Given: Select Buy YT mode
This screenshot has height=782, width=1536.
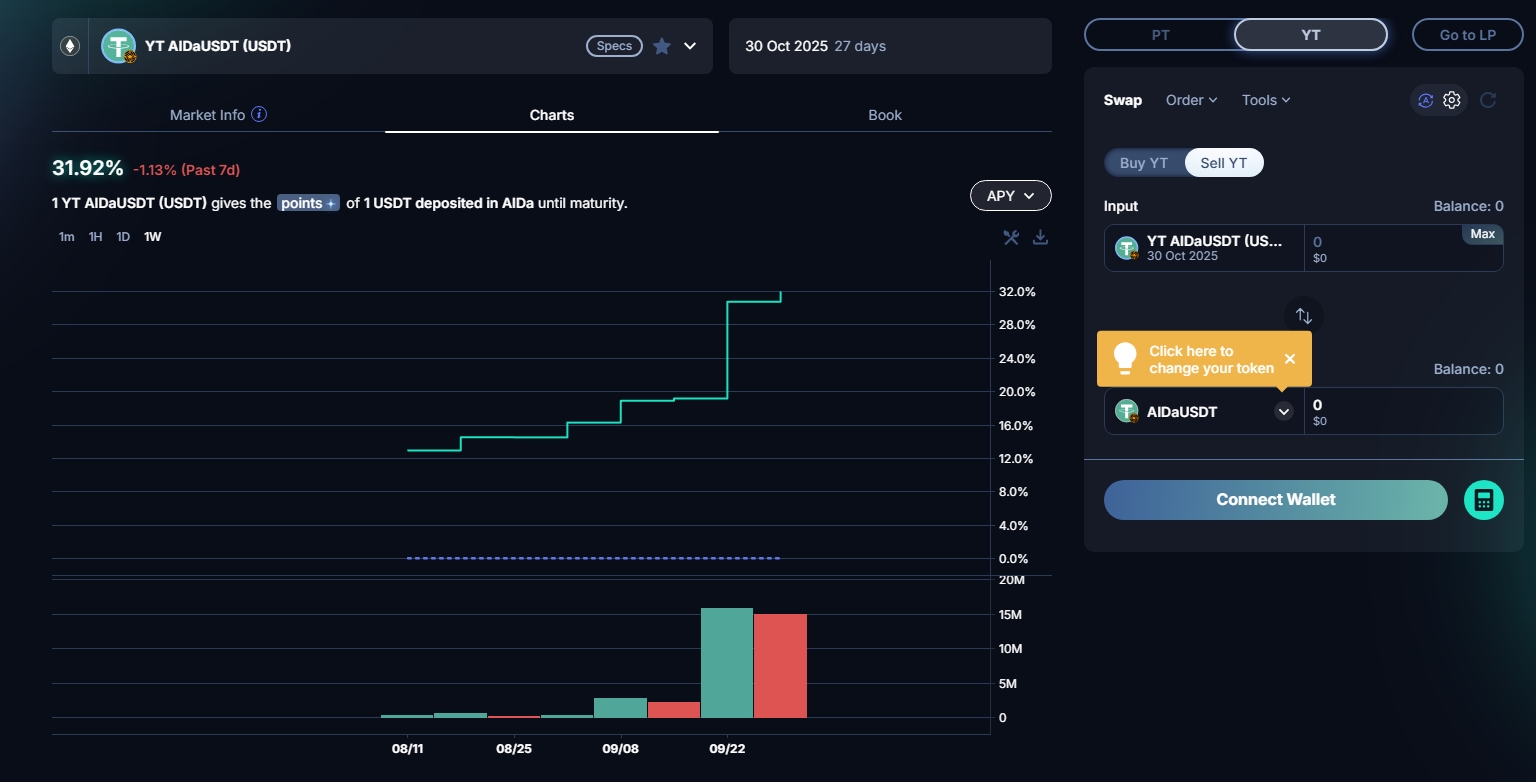Looking at the screenshot, I should pos(1143,163).
